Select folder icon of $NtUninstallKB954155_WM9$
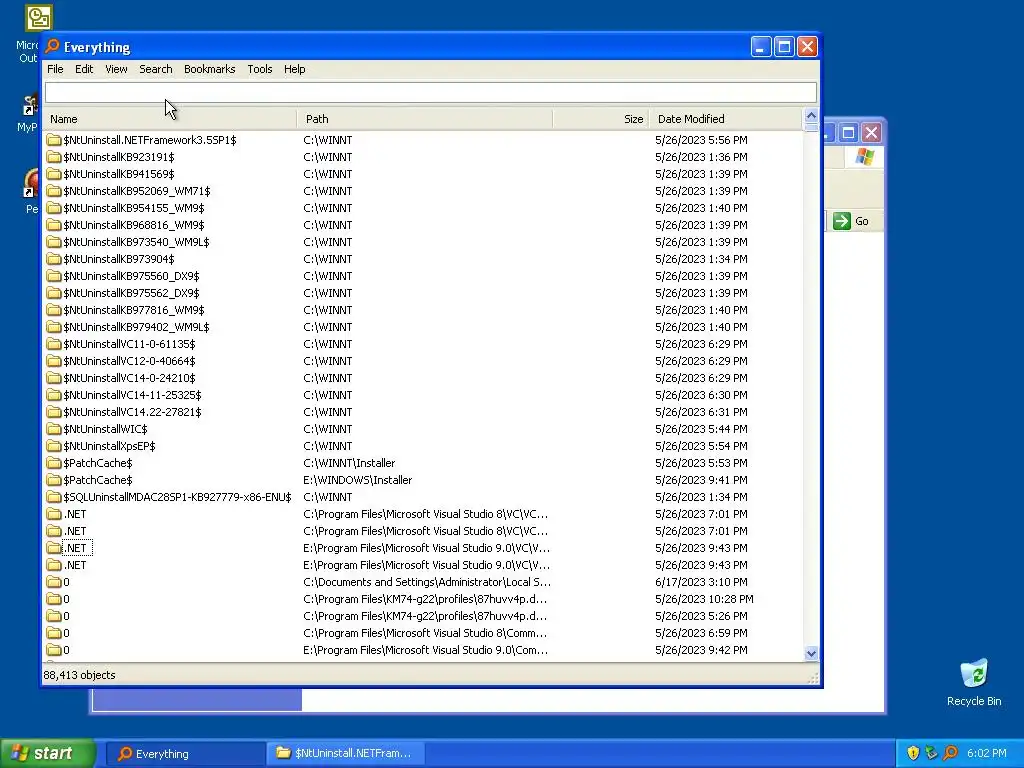This screenshot has height=768, width=1024. coord(54,208)
